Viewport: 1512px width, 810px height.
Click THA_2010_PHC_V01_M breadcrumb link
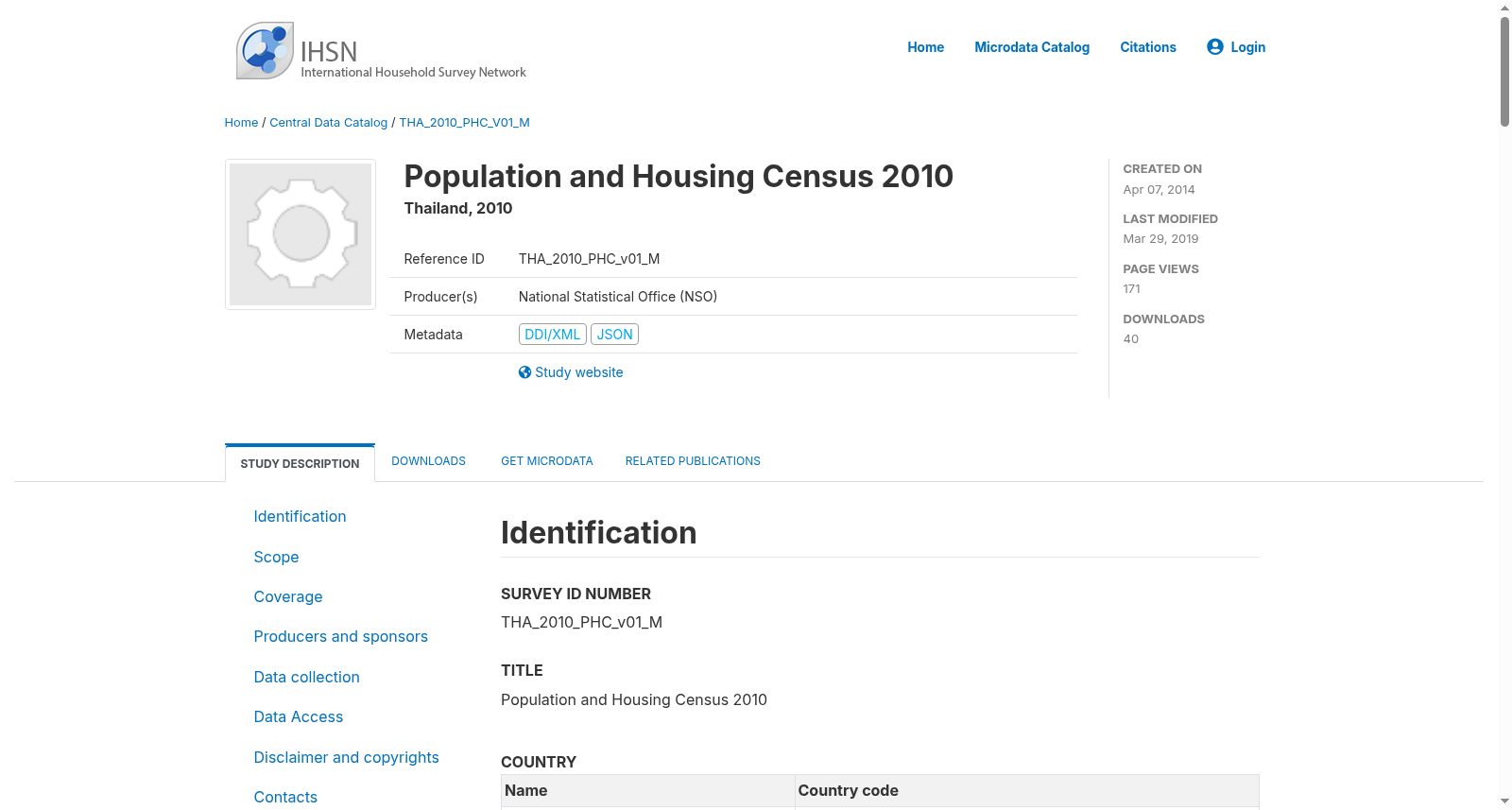464,123
